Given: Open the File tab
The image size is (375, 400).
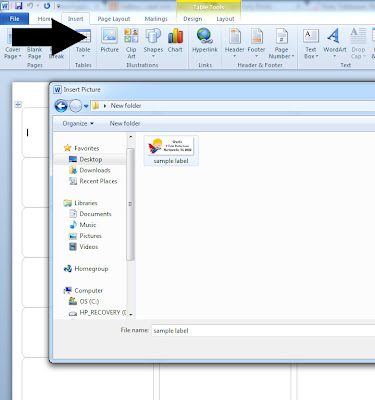Looking at the screenshot, I should 14,19.
